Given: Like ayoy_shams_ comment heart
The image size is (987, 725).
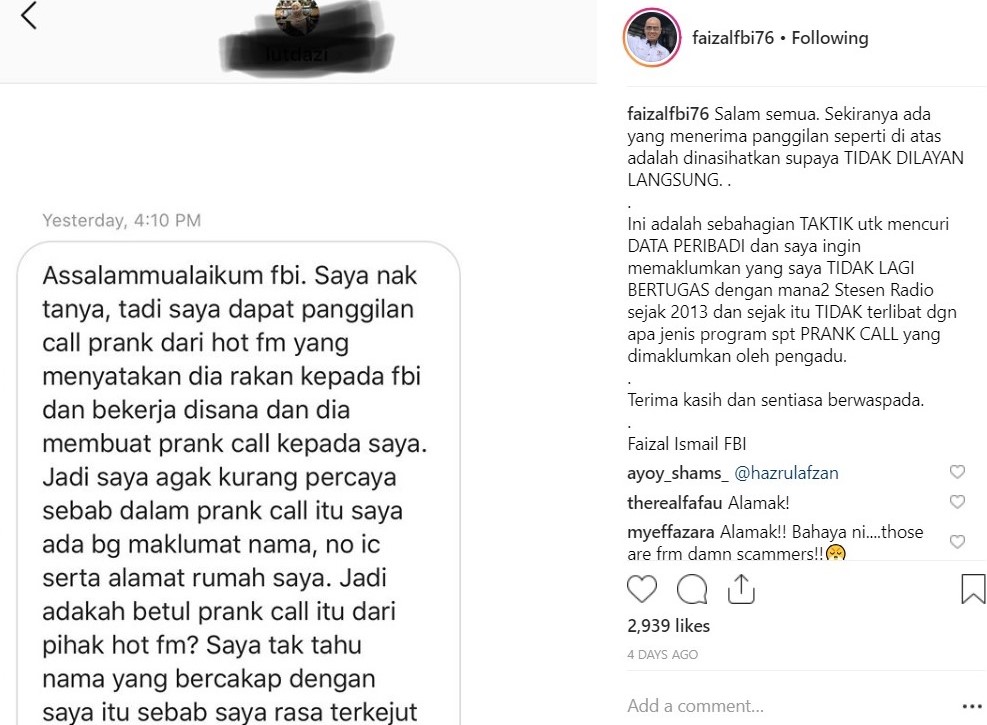Looking at the screenshot, I should (957, 472).
